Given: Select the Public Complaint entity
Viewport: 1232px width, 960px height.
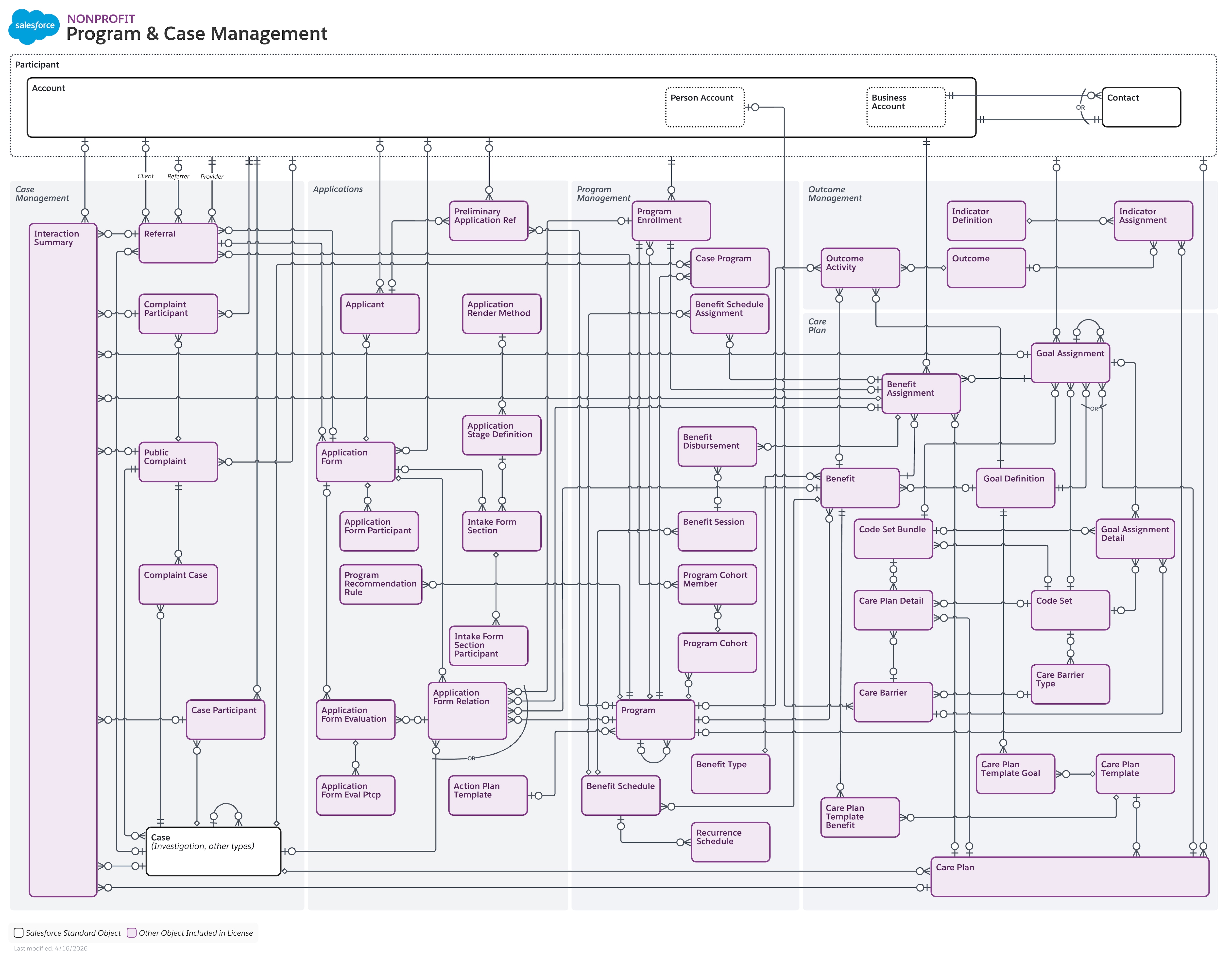Looking at the screenshot, I should pos(178,462).
